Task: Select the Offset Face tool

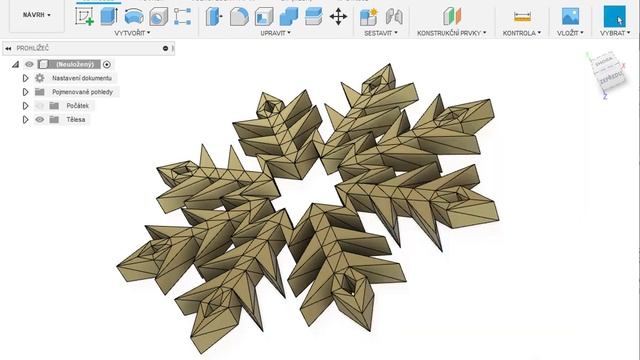Action: click(313, 17)
